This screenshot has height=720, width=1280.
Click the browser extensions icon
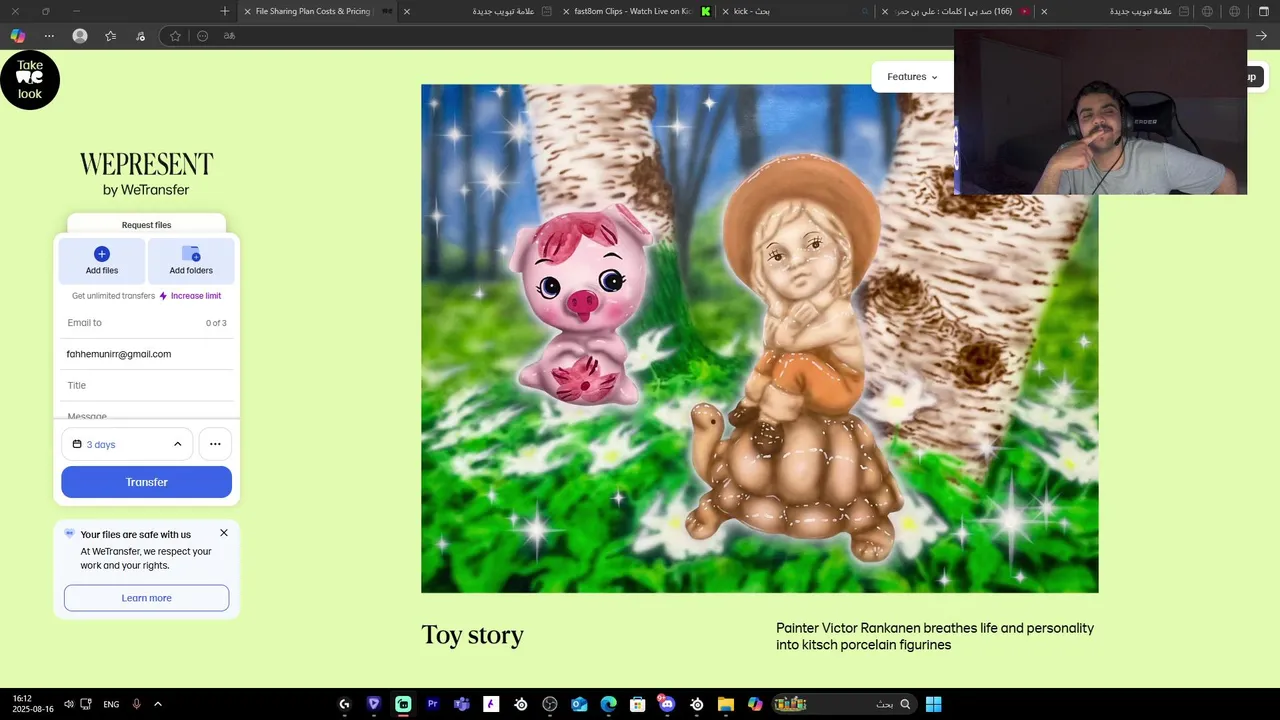point(140,36)
